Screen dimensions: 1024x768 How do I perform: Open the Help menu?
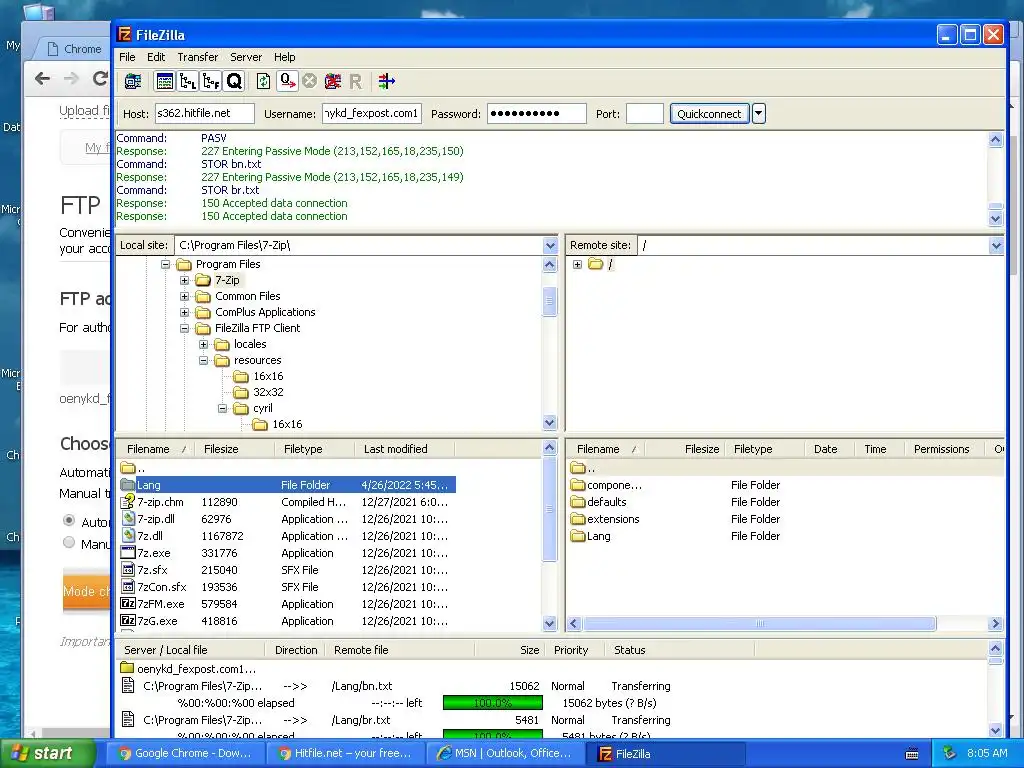tap(284, 57)
